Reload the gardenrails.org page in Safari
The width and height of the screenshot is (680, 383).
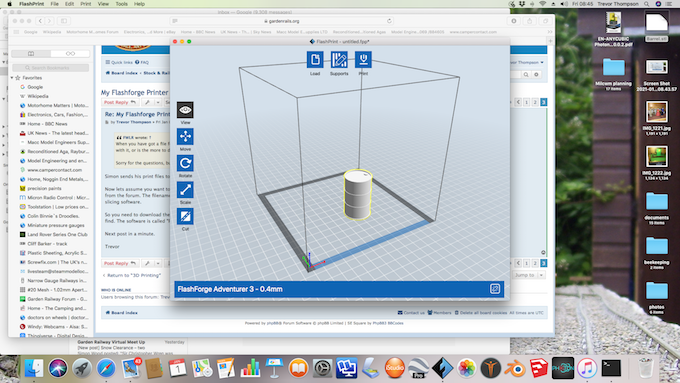(389, 21)
